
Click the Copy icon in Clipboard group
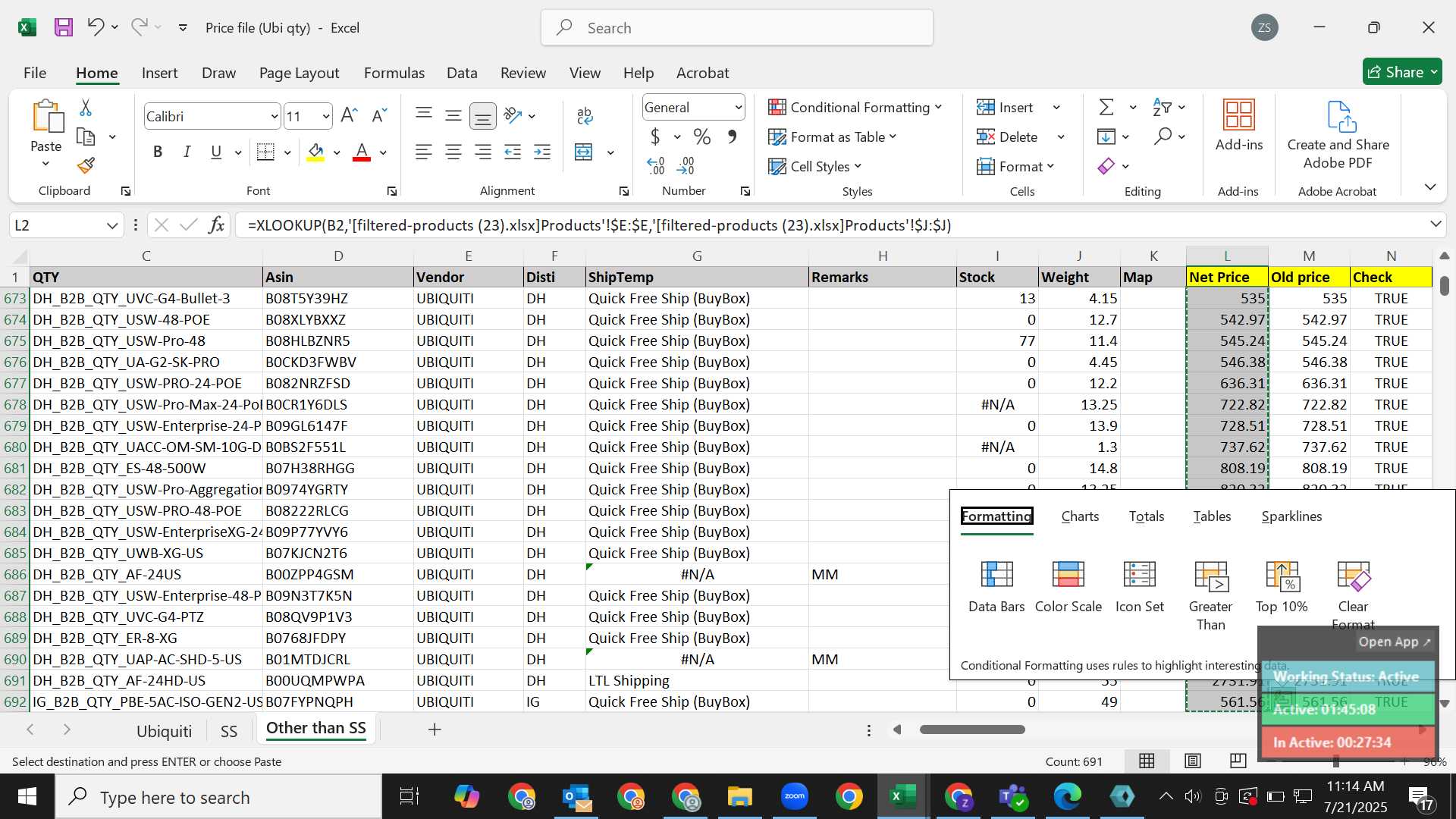86,137
